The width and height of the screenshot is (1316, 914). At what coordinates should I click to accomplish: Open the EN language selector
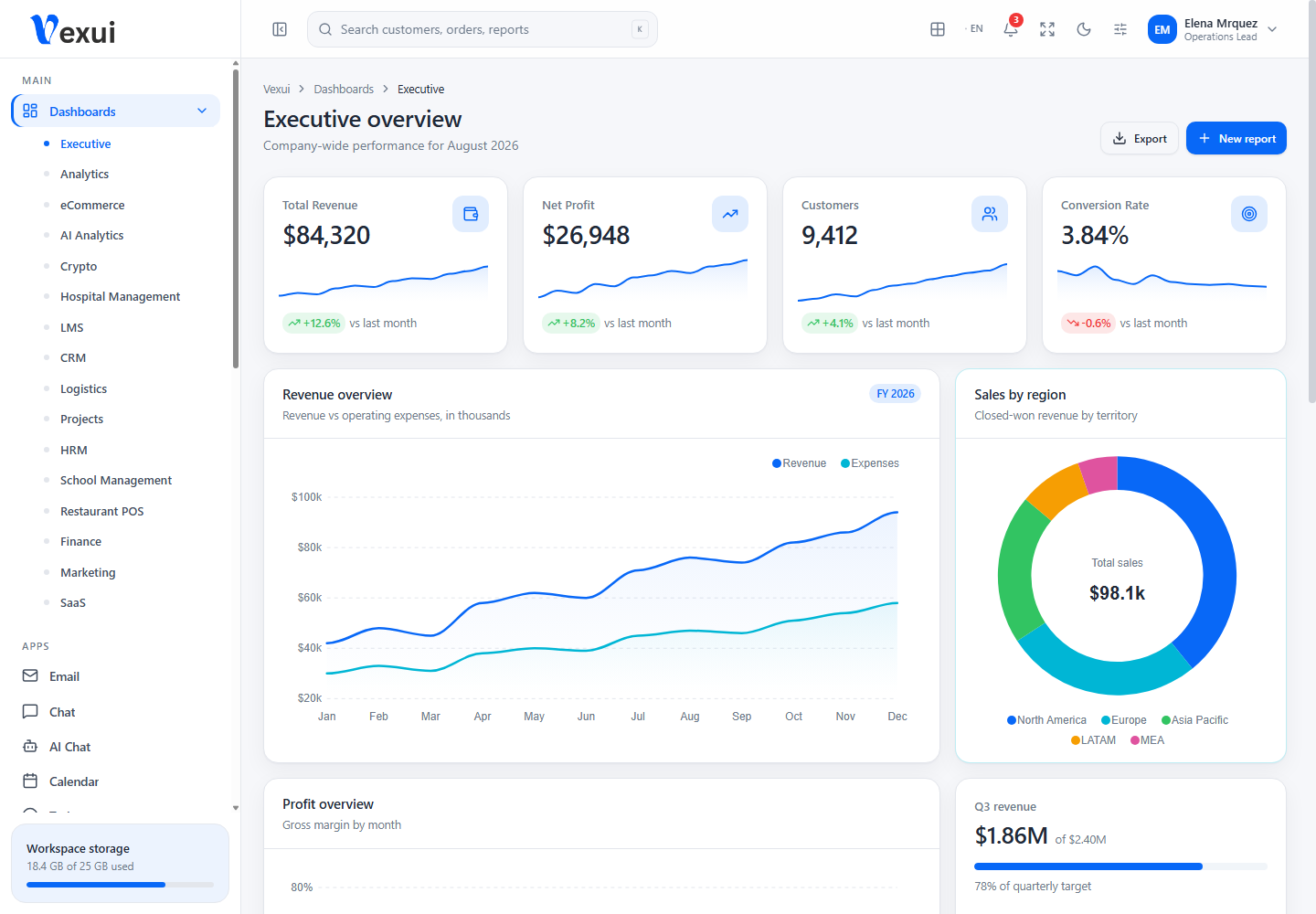[x=974, y=29]
